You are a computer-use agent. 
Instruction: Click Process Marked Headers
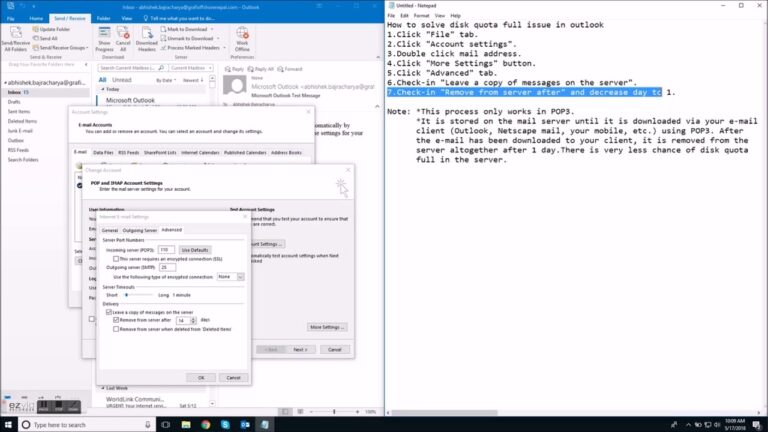(x=190, y=48)
